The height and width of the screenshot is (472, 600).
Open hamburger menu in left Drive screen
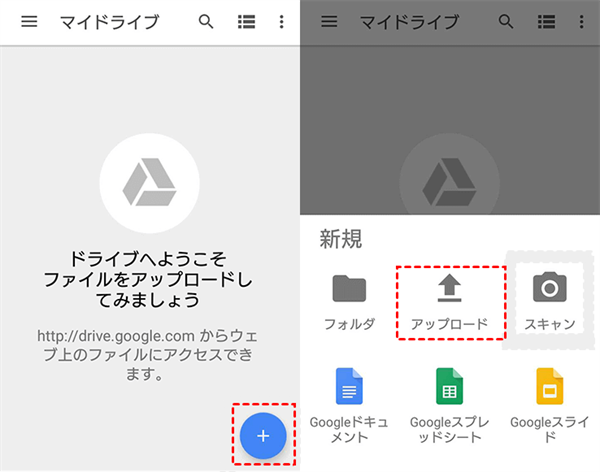click(x=29, y=21)
